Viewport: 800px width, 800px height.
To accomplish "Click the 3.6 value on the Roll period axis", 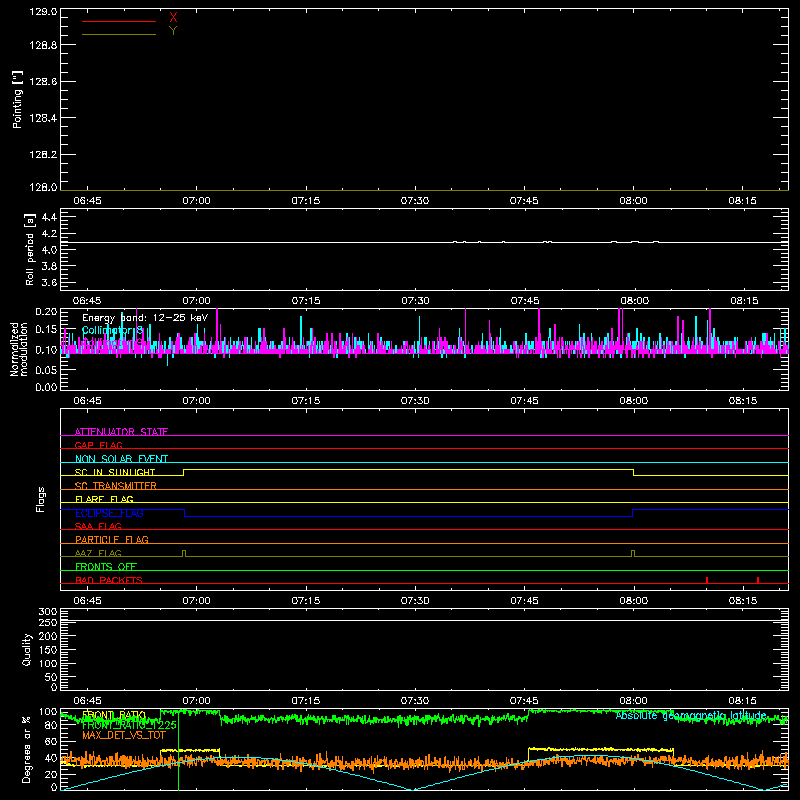I will click(49, 282).
